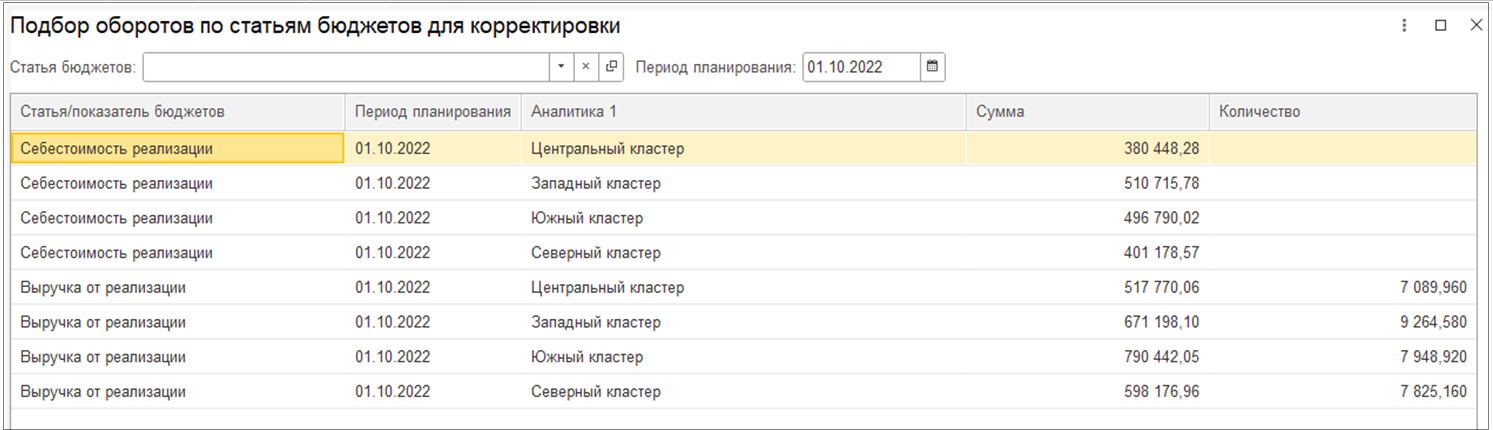Screen dimensions: 1493x430
Task: Expand the Статья бюджетов dropdown list
Action: [561, 67]
